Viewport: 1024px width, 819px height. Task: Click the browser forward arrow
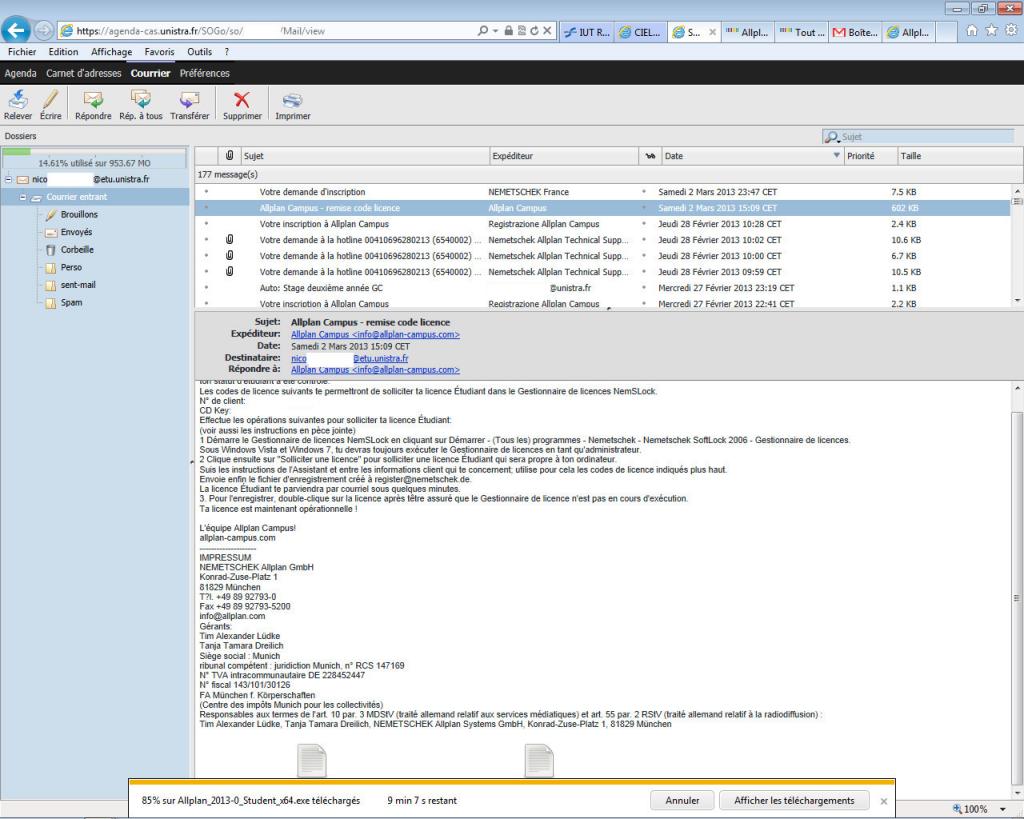[x=43, y=30]
